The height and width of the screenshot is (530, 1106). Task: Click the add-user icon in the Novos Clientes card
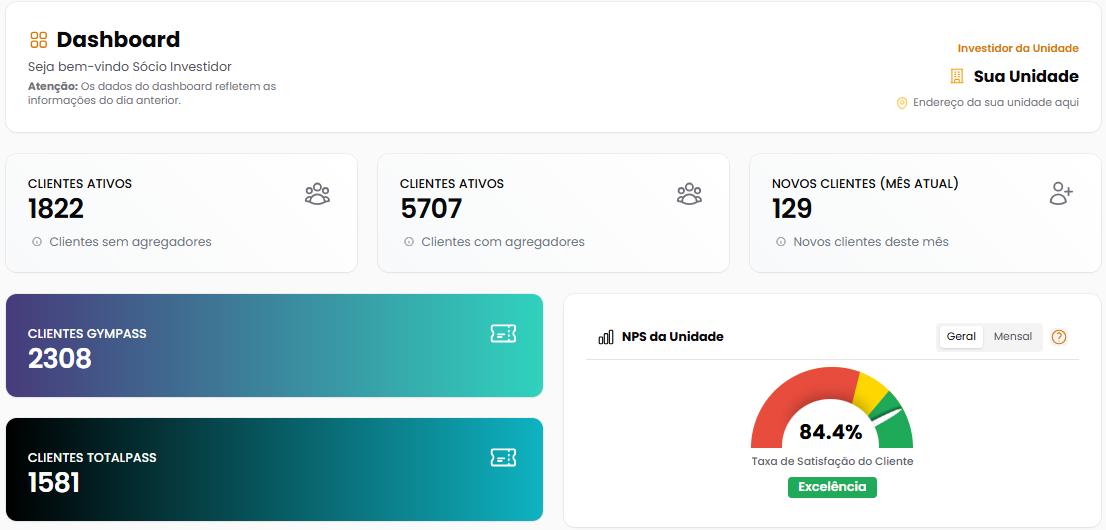(1061, 193)
